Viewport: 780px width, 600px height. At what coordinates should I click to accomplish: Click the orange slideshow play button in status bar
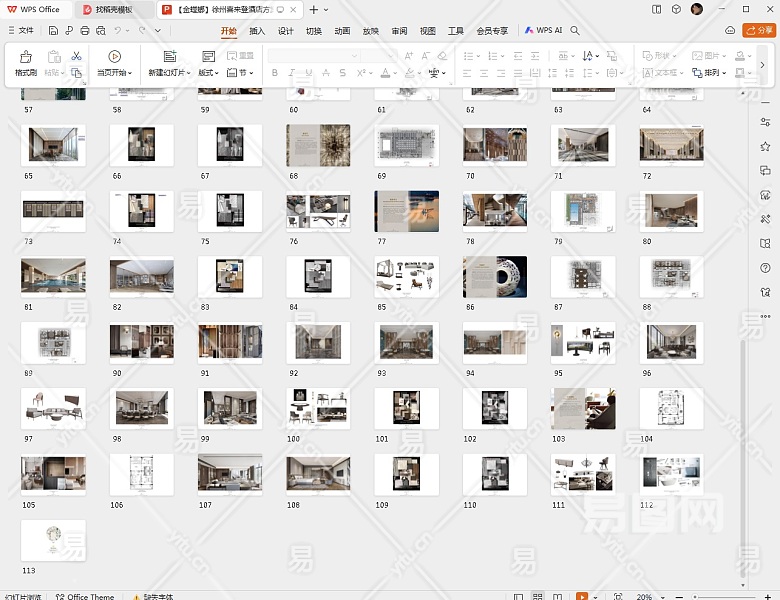click(x=584, y=596)
